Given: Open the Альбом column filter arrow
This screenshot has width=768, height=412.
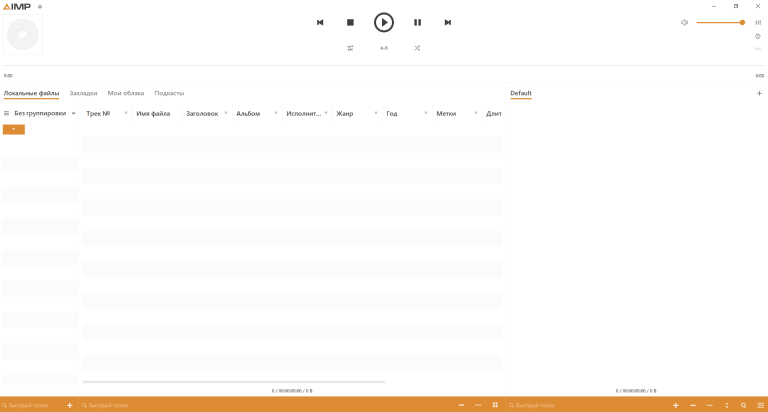Looking at the screenshot, I should click(x=276, y=114).
